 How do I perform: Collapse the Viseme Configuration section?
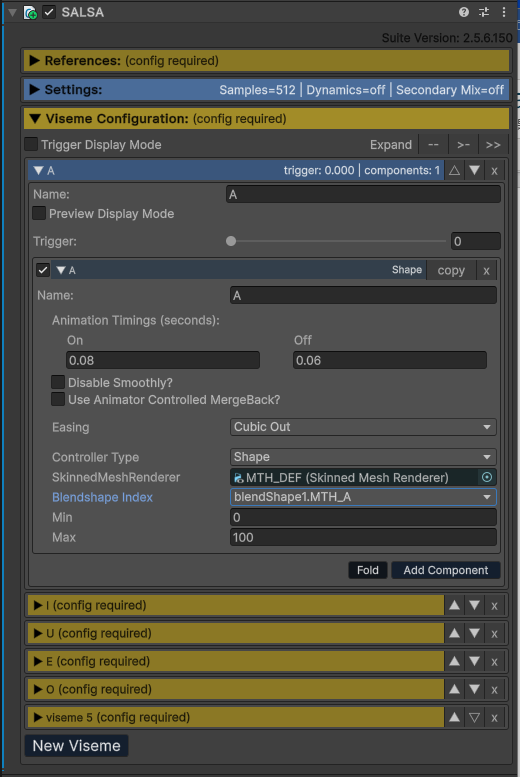[x=267, y=119]
